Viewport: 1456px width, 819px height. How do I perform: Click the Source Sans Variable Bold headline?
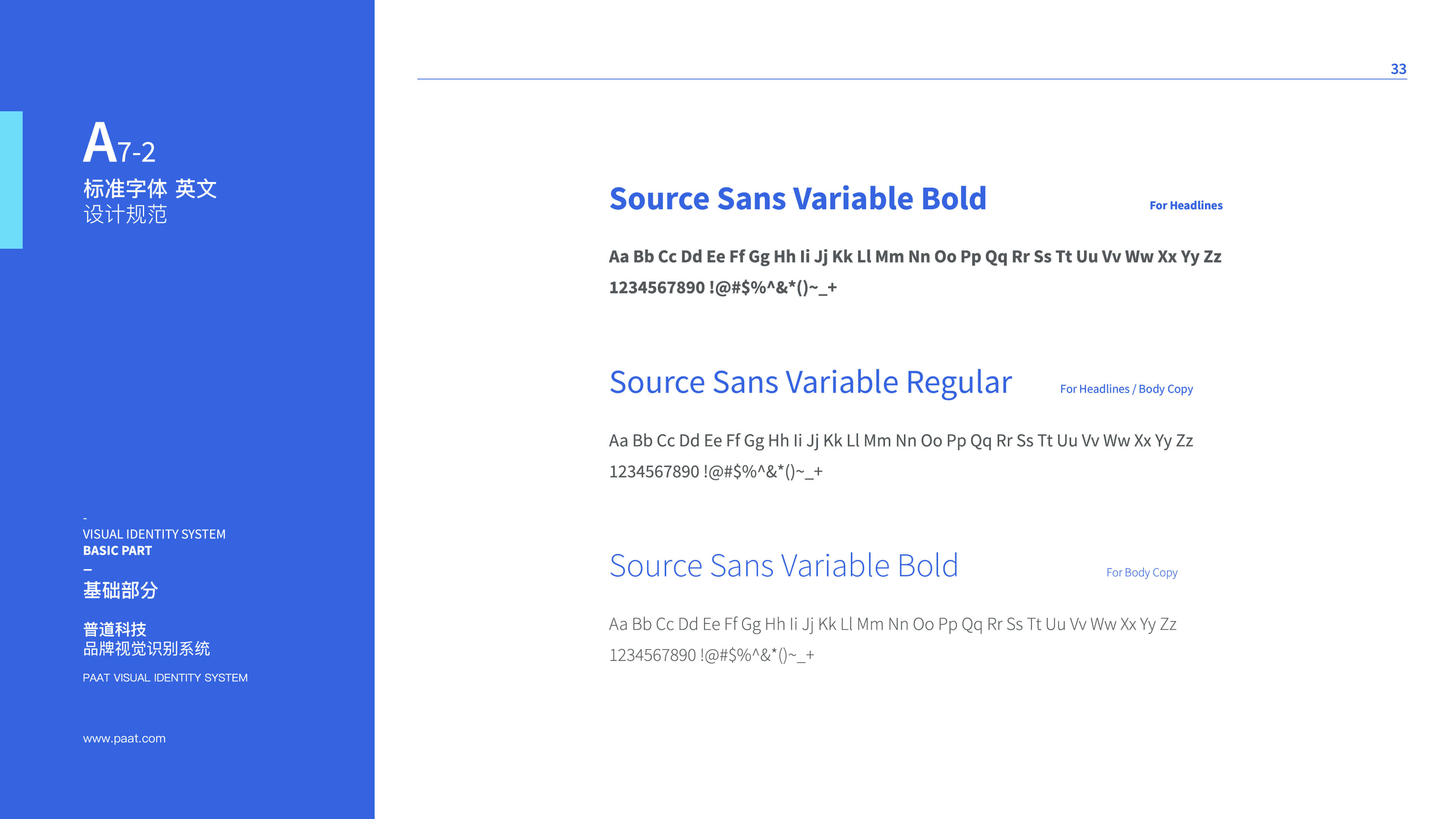tap(797, 198)
